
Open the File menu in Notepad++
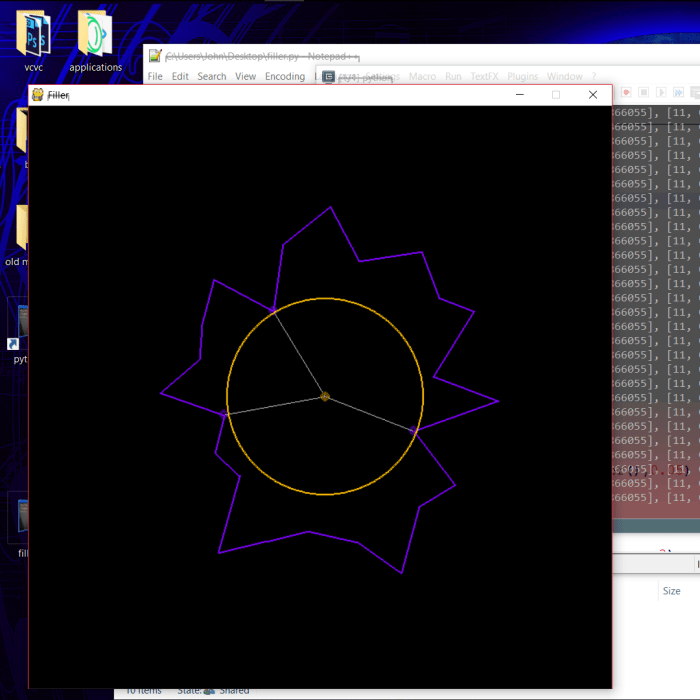click(x=155, y=76)
